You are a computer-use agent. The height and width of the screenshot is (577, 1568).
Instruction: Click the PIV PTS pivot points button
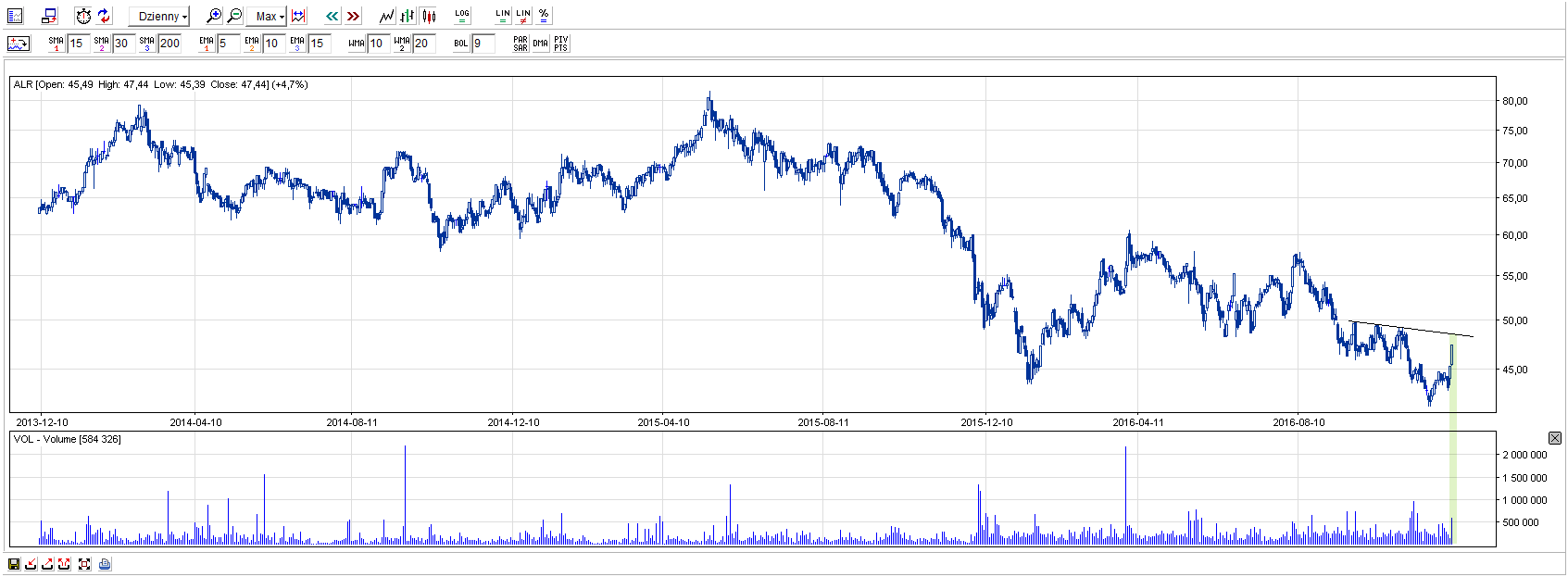560,44
